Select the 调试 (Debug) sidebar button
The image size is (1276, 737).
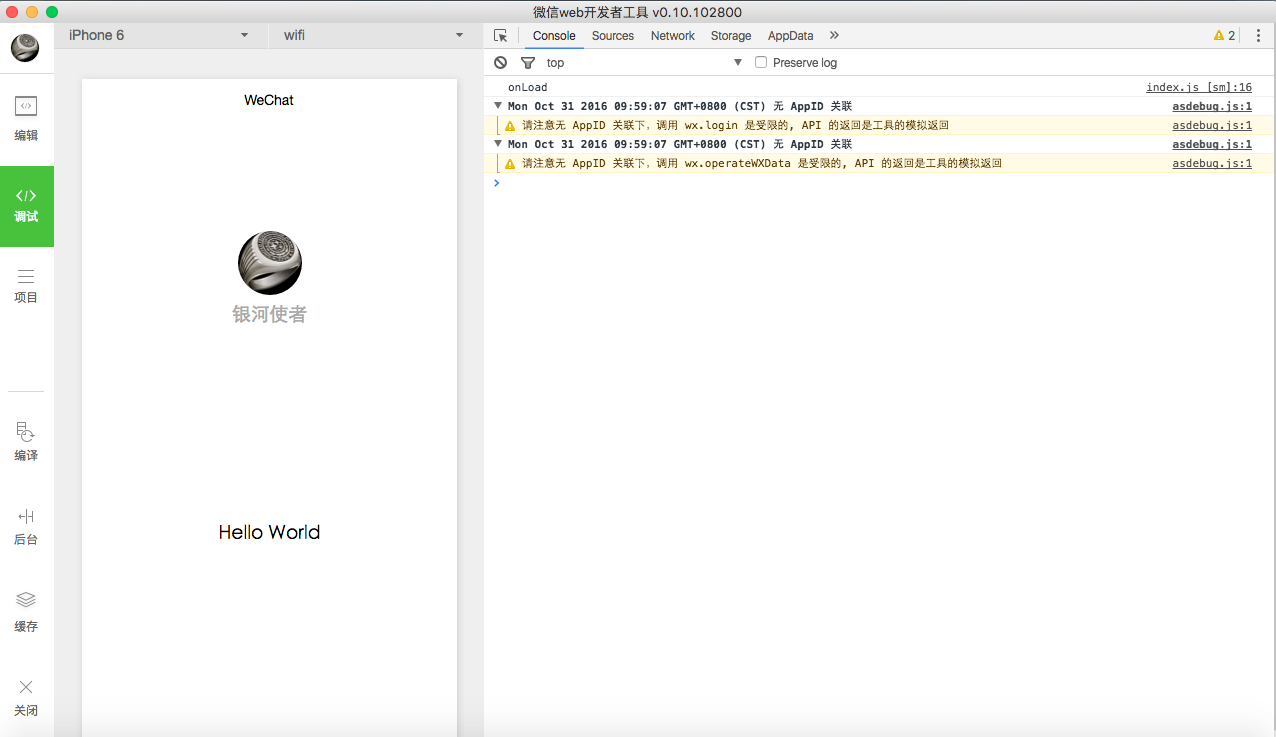click(26, 205)
